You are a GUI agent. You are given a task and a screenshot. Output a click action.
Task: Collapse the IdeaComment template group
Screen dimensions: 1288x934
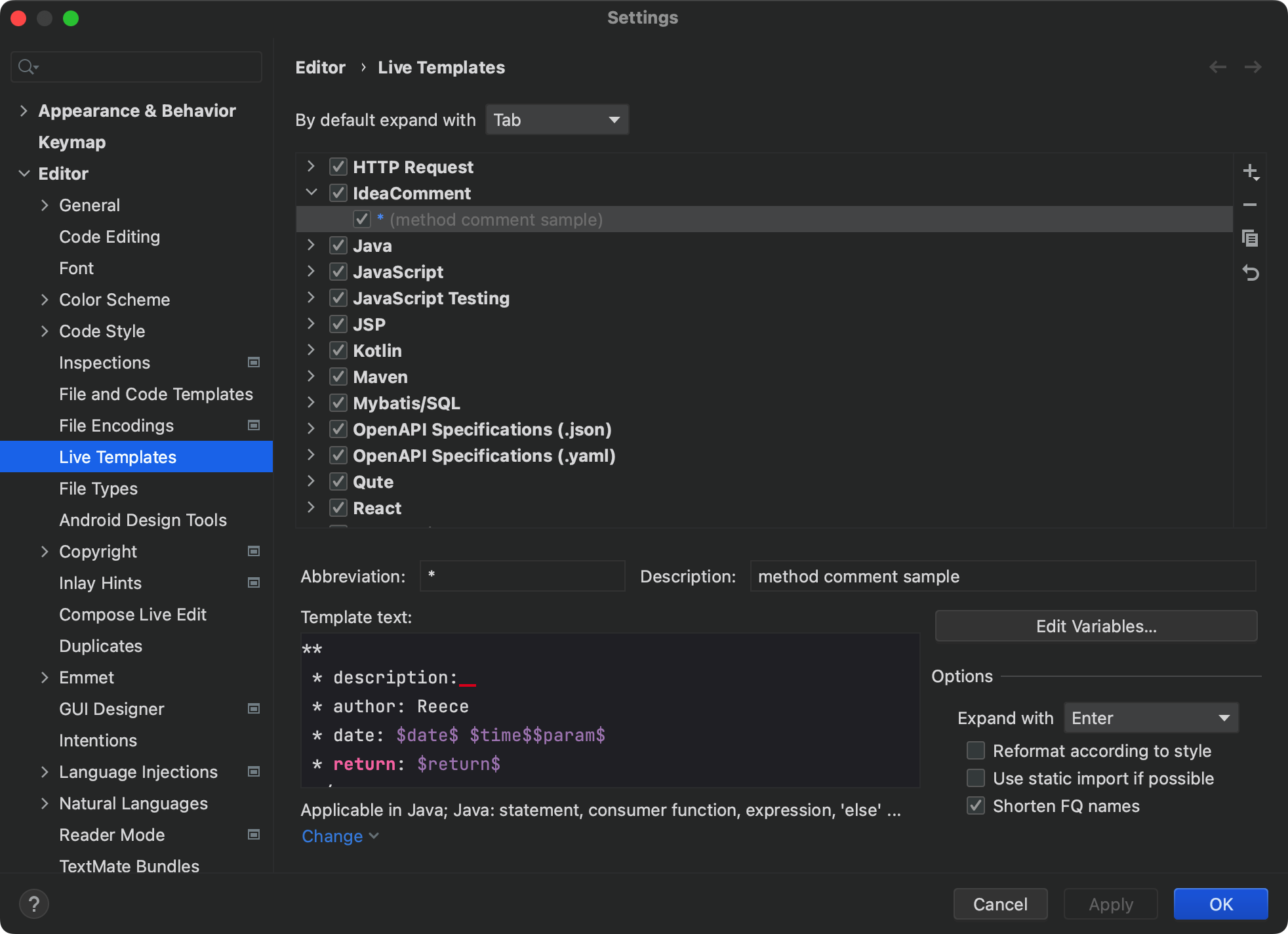(x=312, y=193)
